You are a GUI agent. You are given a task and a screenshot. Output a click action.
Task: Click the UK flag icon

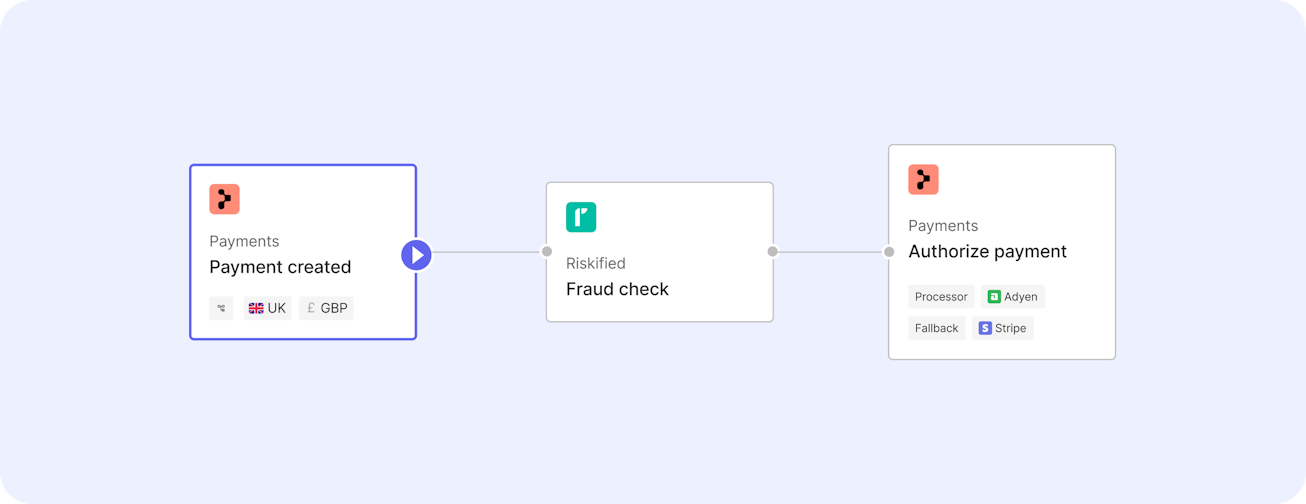point(256,308)
